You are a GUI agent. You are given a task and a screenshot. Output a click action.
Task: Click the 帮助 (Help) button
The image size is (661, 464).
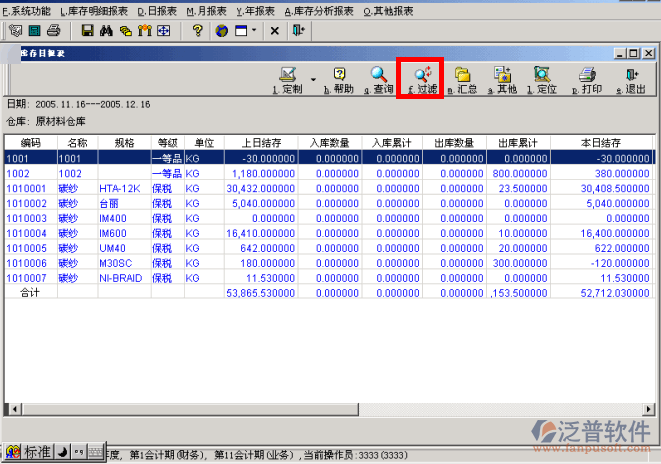[x=339, y=79]
